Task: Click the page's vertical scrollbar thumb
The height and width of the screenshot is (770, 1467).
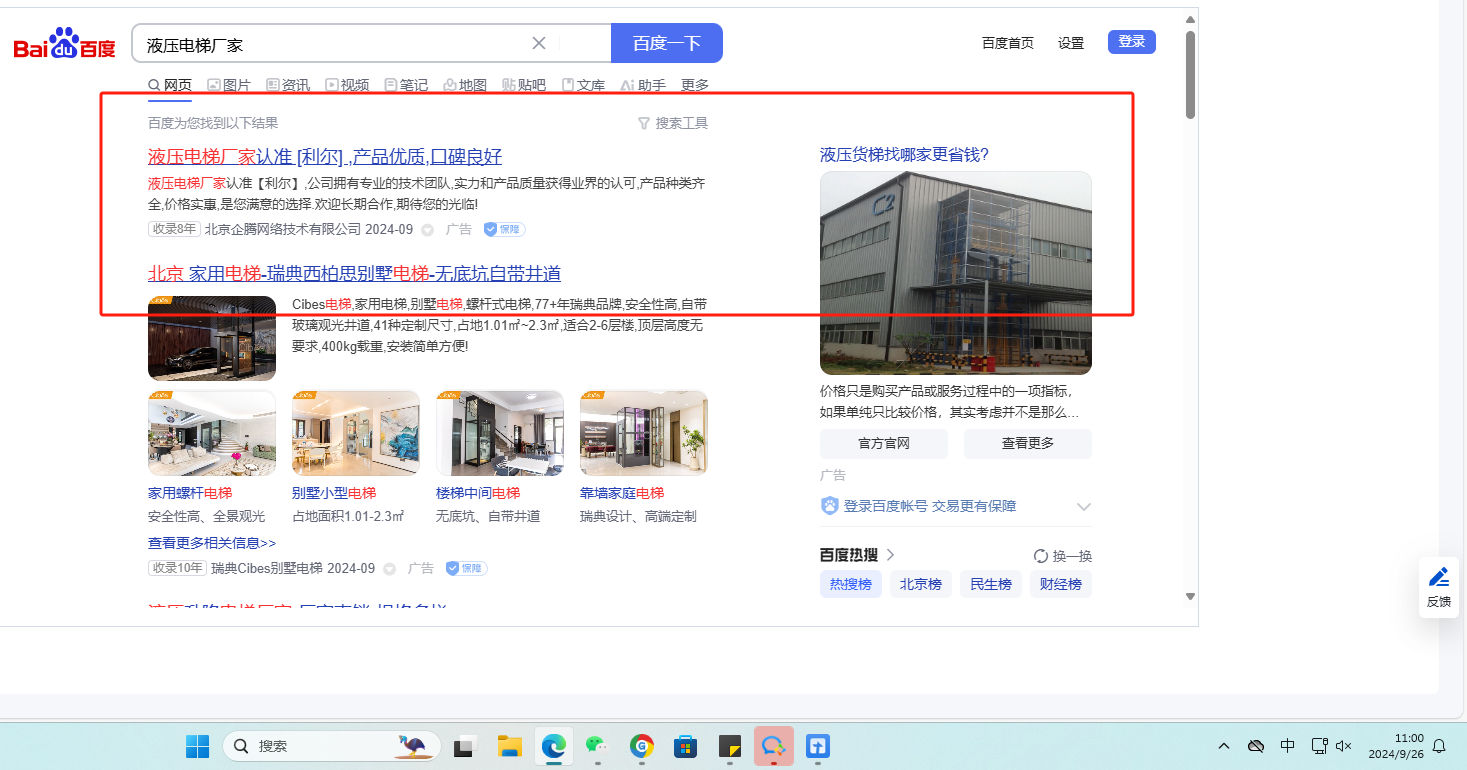Action: (x=1190, y=74)
